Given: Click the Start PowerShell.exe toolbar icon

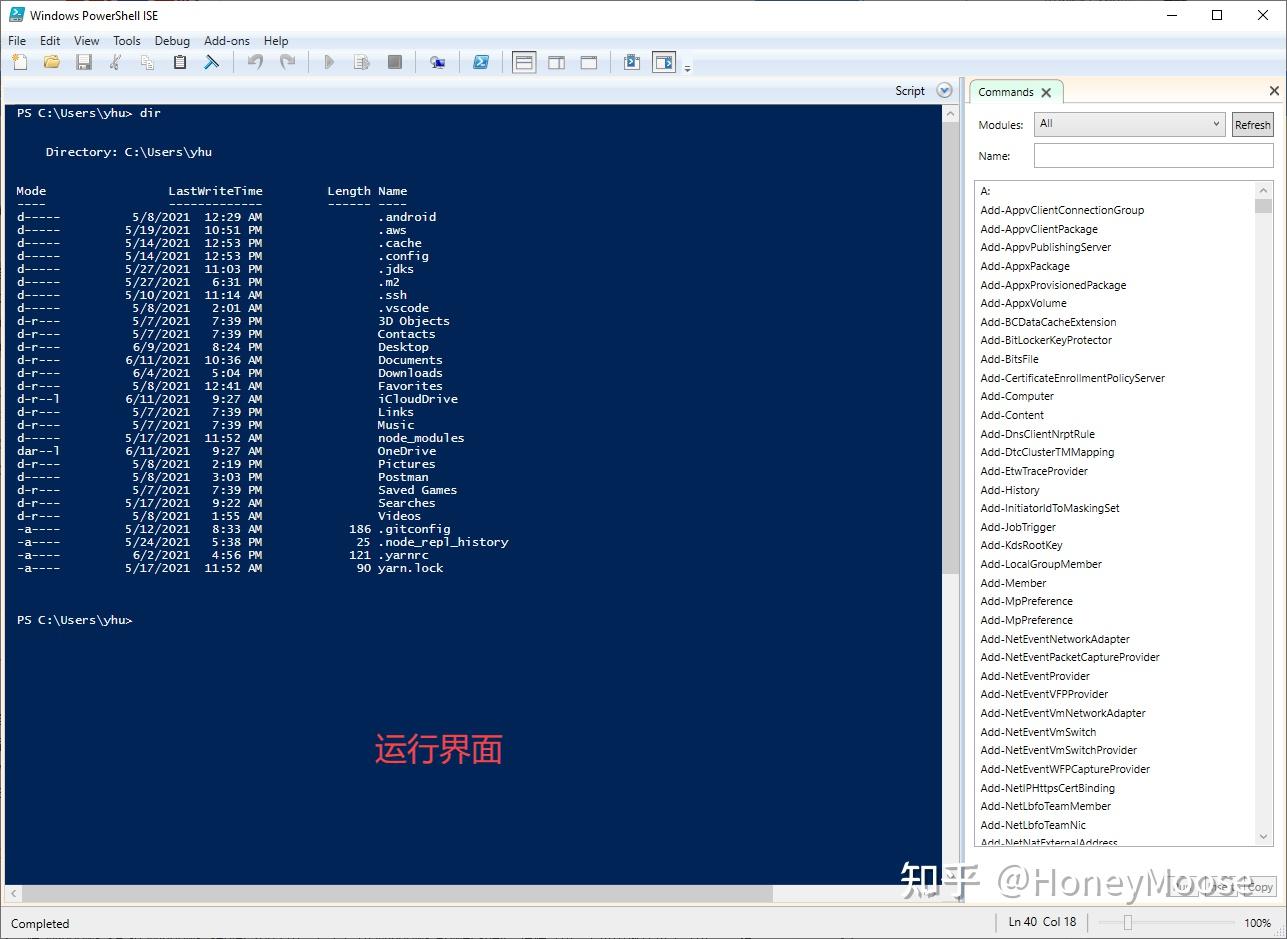Looking at the screenshot, I should coord(482,62).
